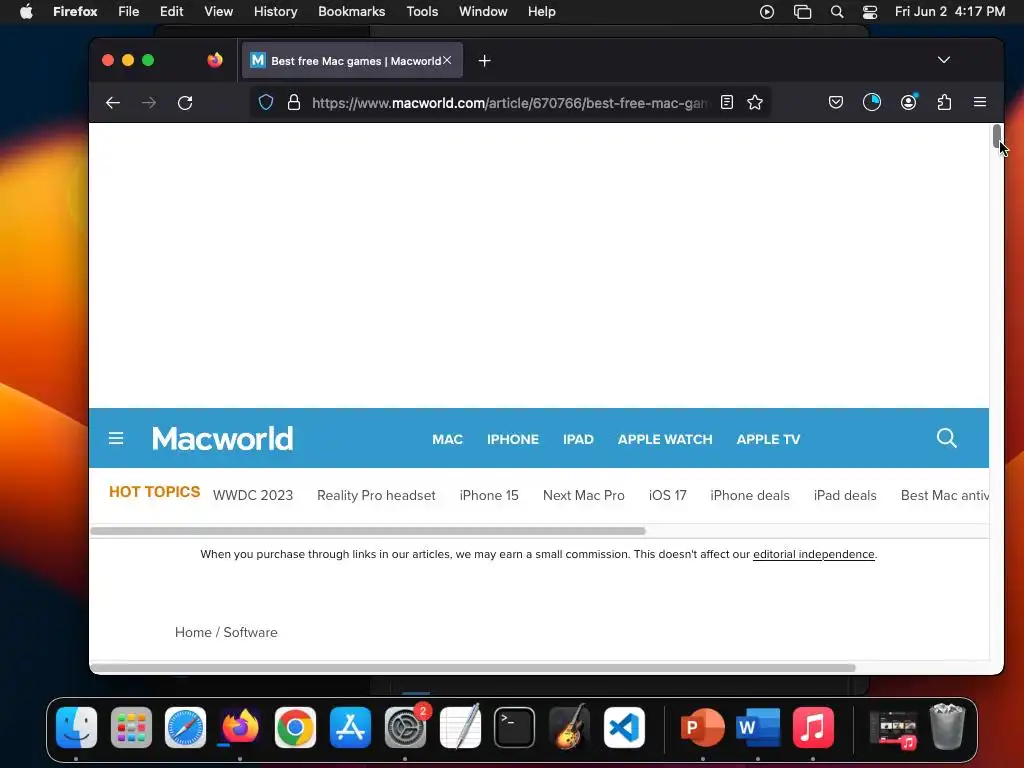Click the Macworld logo
The image size is (1024, 768).
[223, 438]
